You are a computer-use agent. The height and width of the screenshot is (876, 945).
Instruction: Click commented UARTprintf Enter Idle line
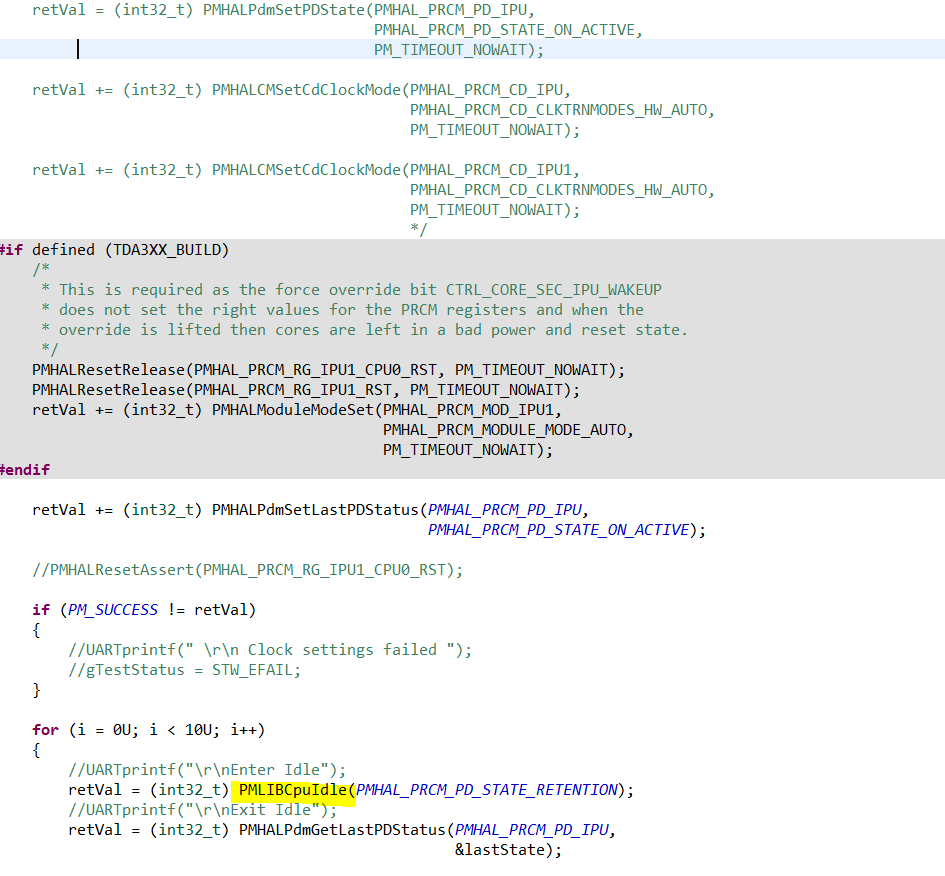207,770
